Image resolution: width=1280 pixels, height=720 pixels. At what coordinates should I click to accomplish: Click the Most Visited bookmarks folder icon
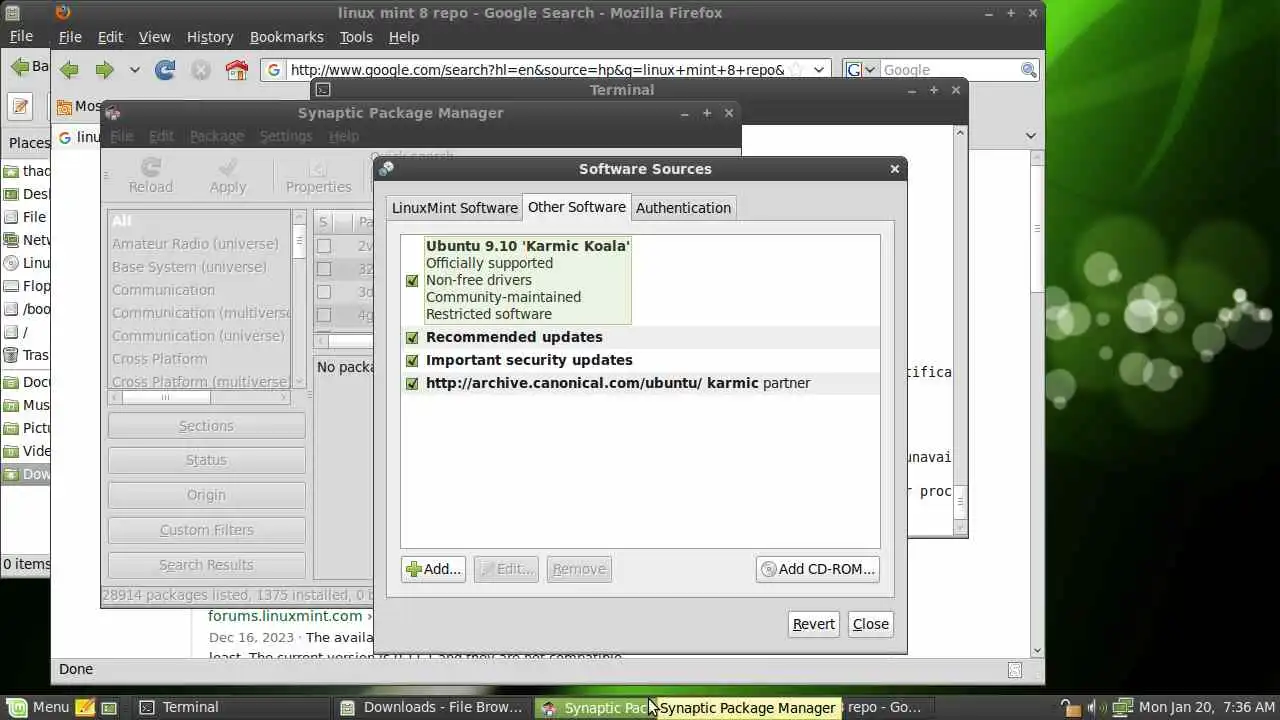64,107
